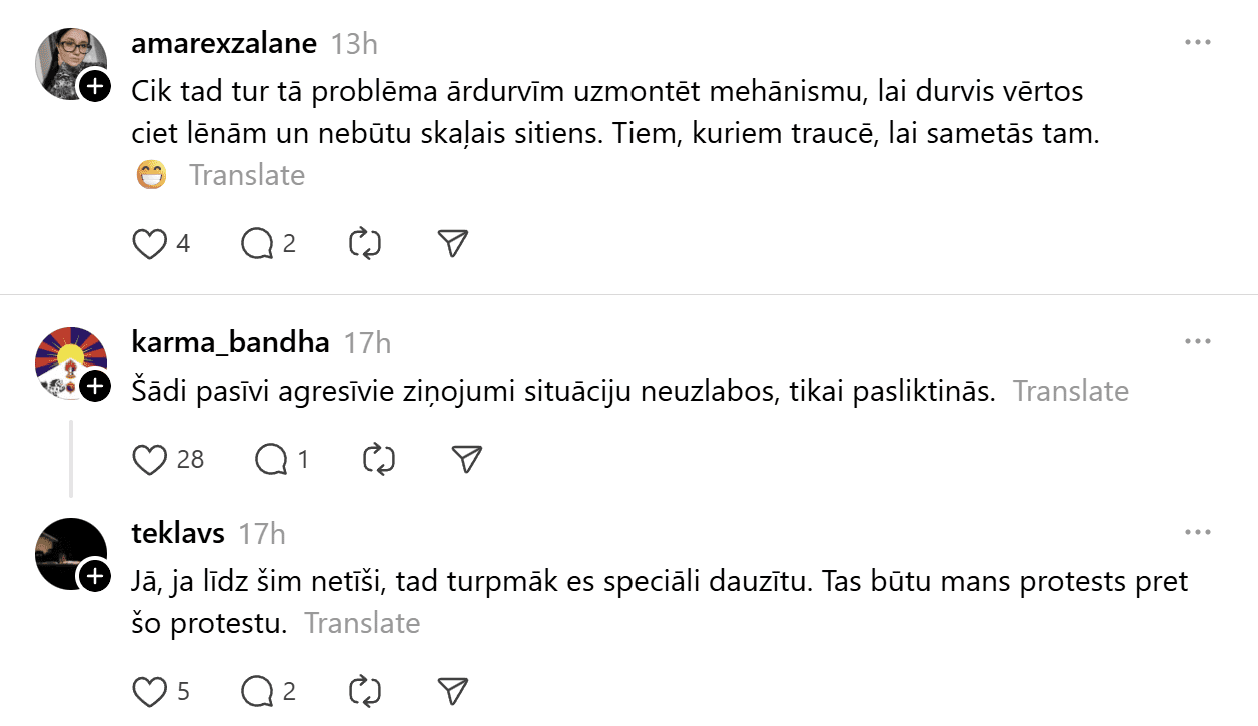1258x726 pixels.
Task: Translate karma_bandha's post
Action: pyautogui.click(x=1071, y=391)
